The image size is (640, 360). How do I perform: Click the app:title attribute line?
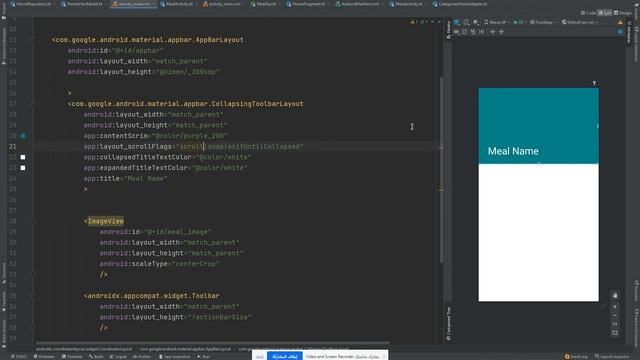tap(126, 179)
